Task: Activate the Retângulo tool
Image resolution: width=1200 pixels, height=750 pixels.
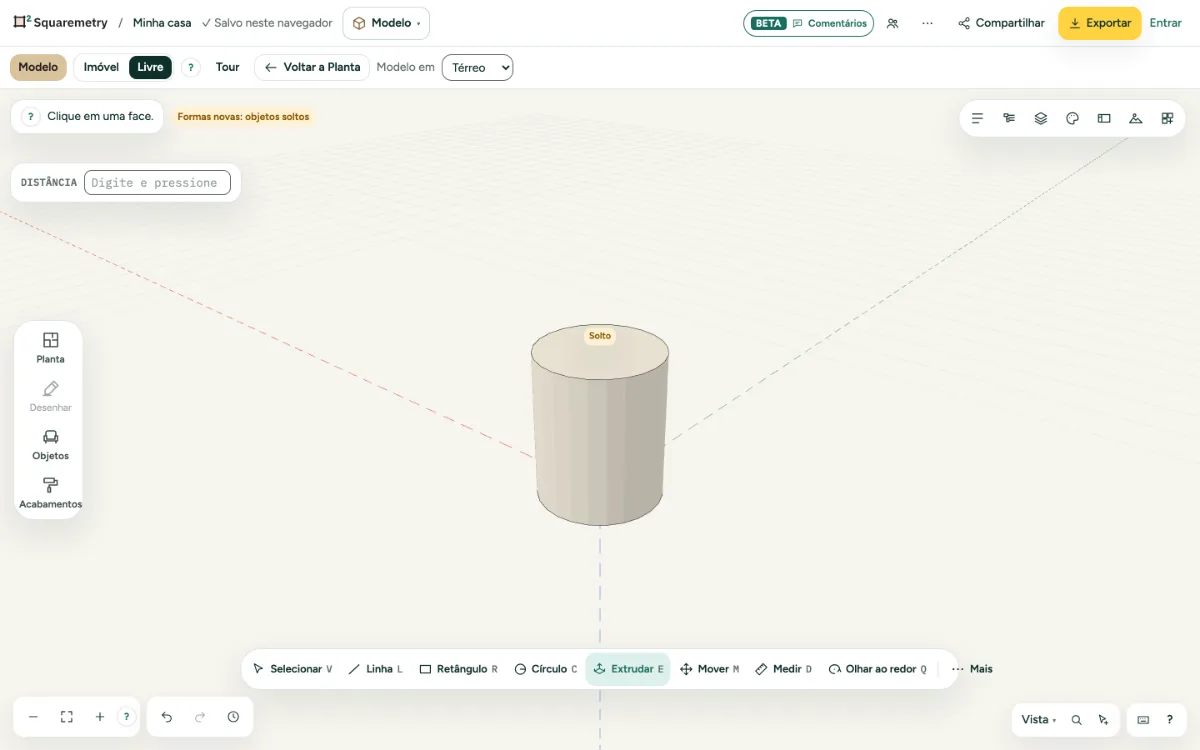Action: pos(458,669)
